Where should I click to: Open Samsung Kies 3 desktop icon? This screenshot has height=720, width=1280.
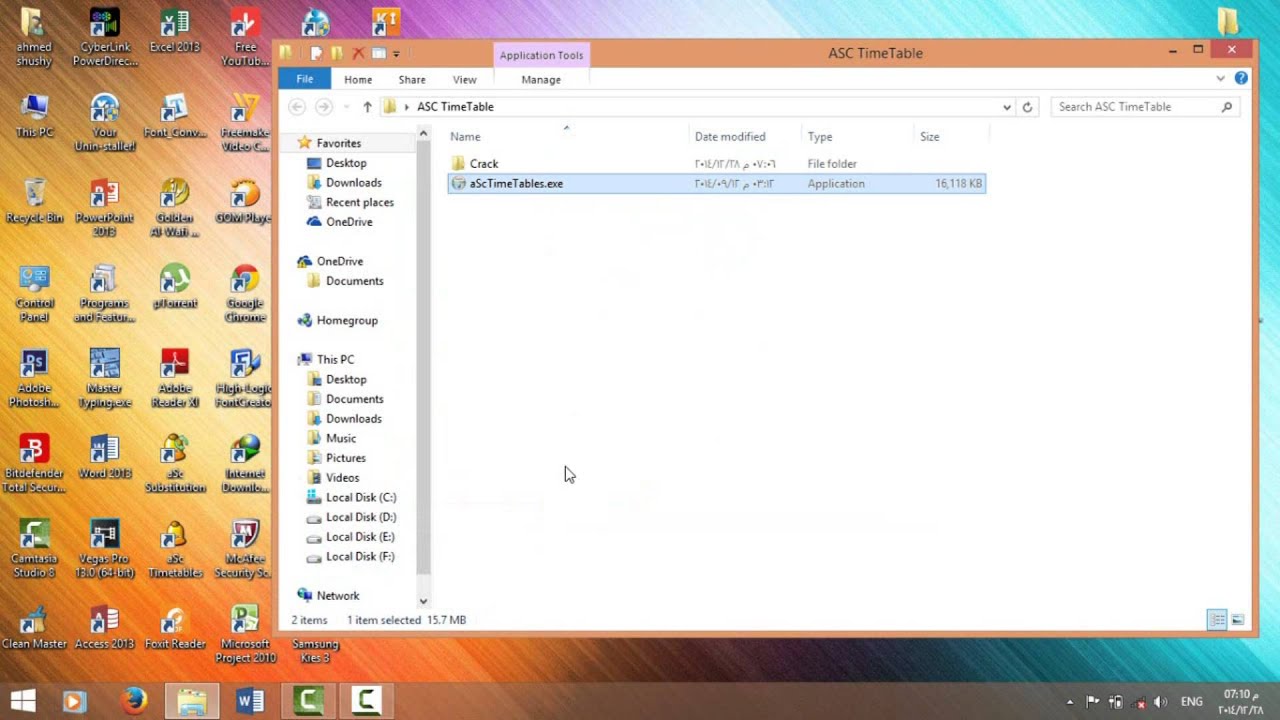click(315, 650)
